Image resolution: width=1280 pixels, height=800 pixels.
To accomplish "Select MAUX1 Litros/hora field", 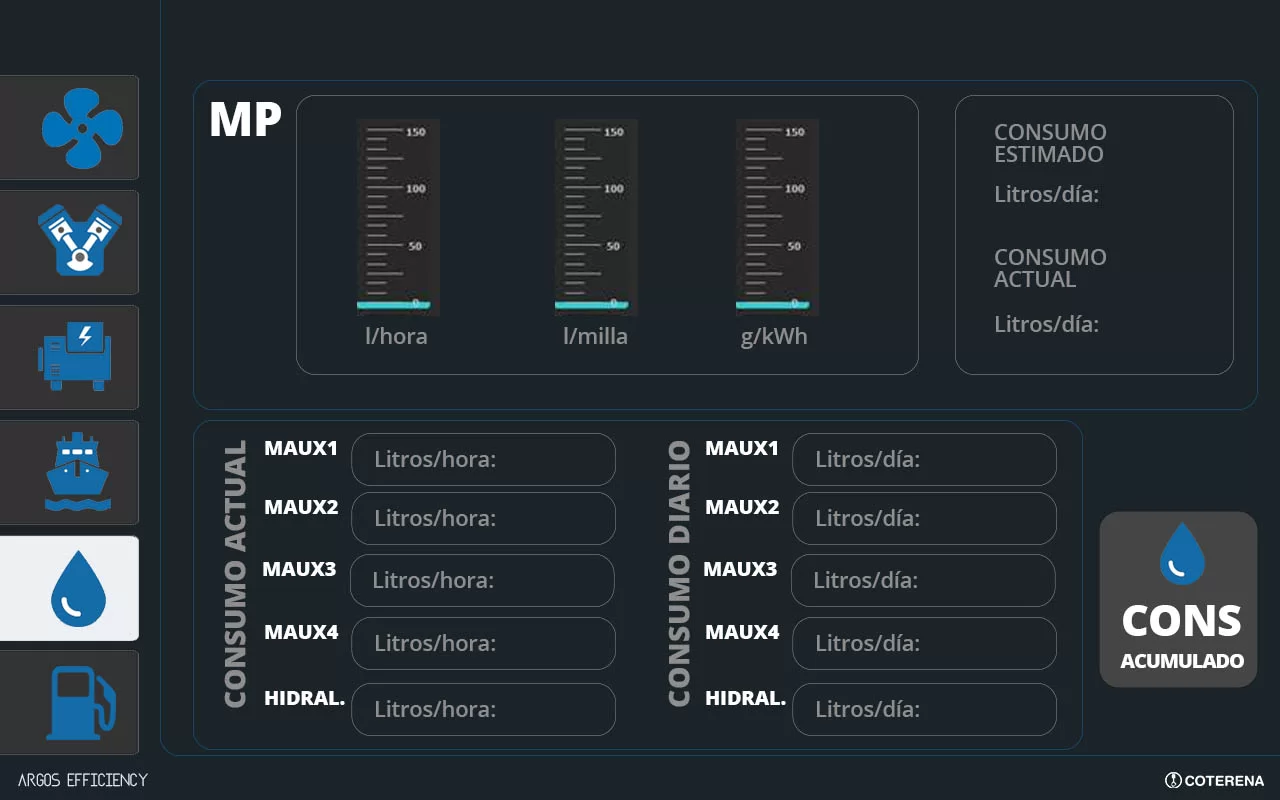I will [483, 459].
